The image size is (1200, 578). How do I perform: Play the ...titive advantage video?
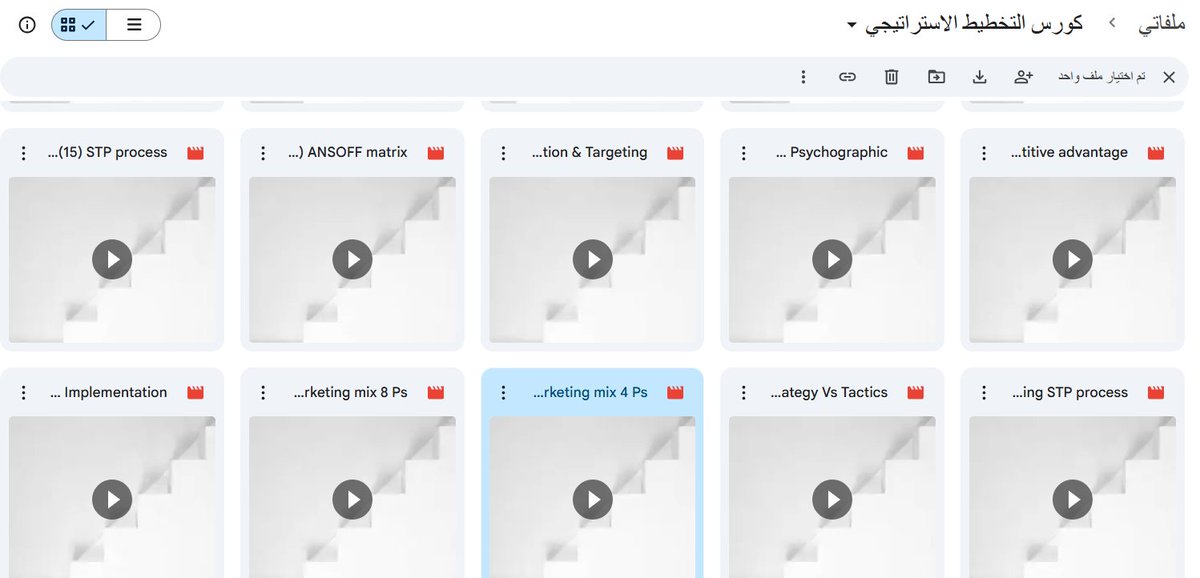(1073, 260)
